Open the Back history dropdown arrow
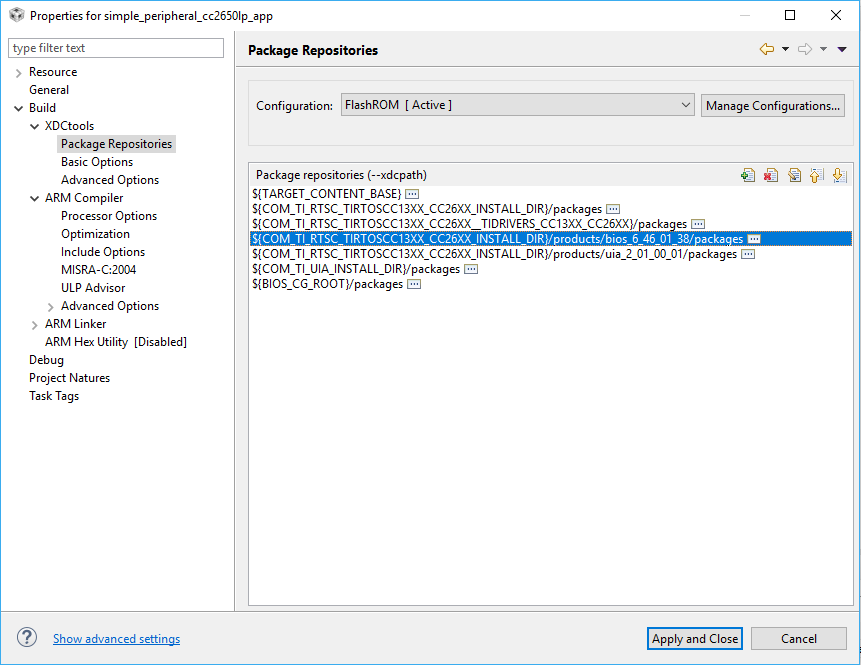Screen dimensions: 861x665 tap(785, 49)
